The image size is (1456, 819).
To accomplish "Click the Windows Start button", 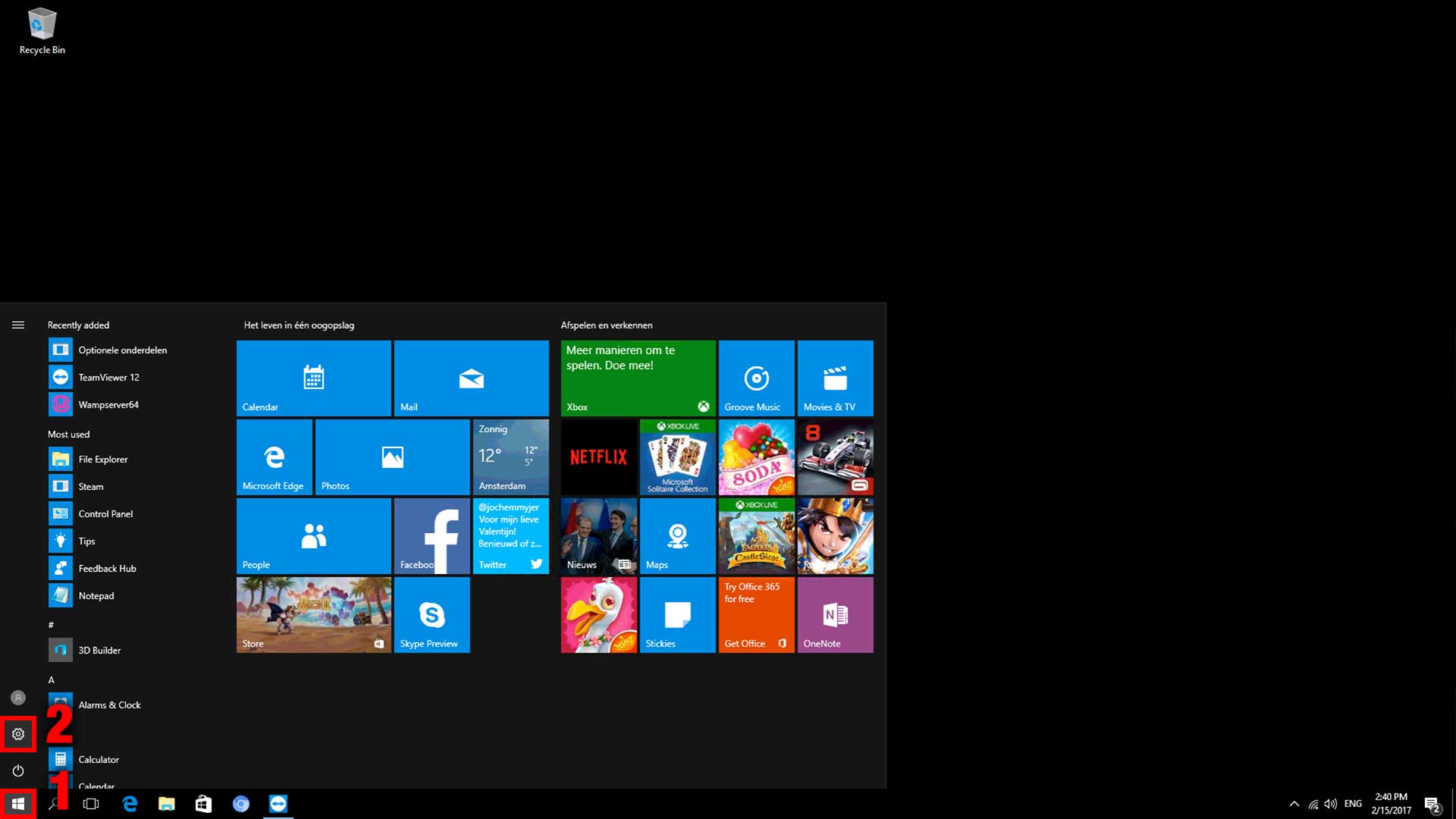I will (x=18, y=804).
